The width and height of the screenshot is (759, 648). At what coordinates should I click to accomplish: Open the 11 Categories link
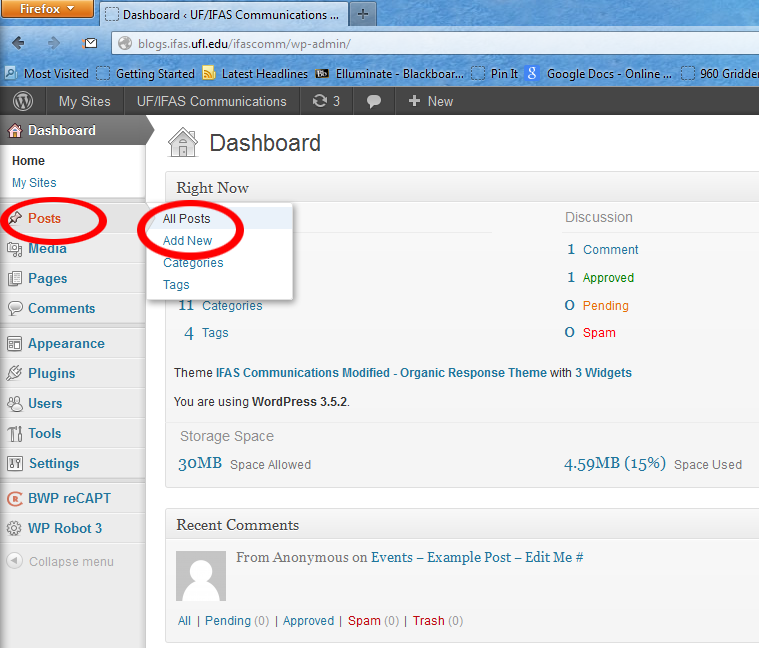pos(221,305)
